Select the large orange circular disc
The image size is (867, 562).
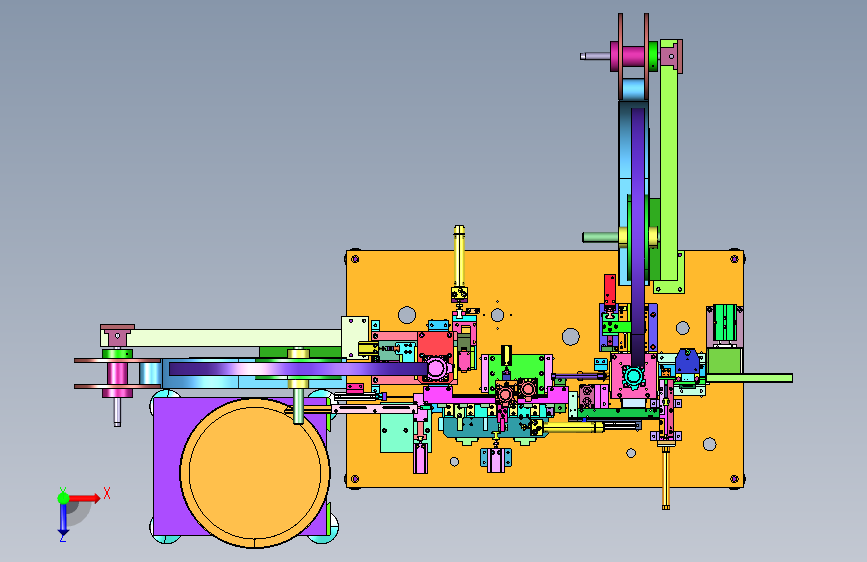point(255,473)
